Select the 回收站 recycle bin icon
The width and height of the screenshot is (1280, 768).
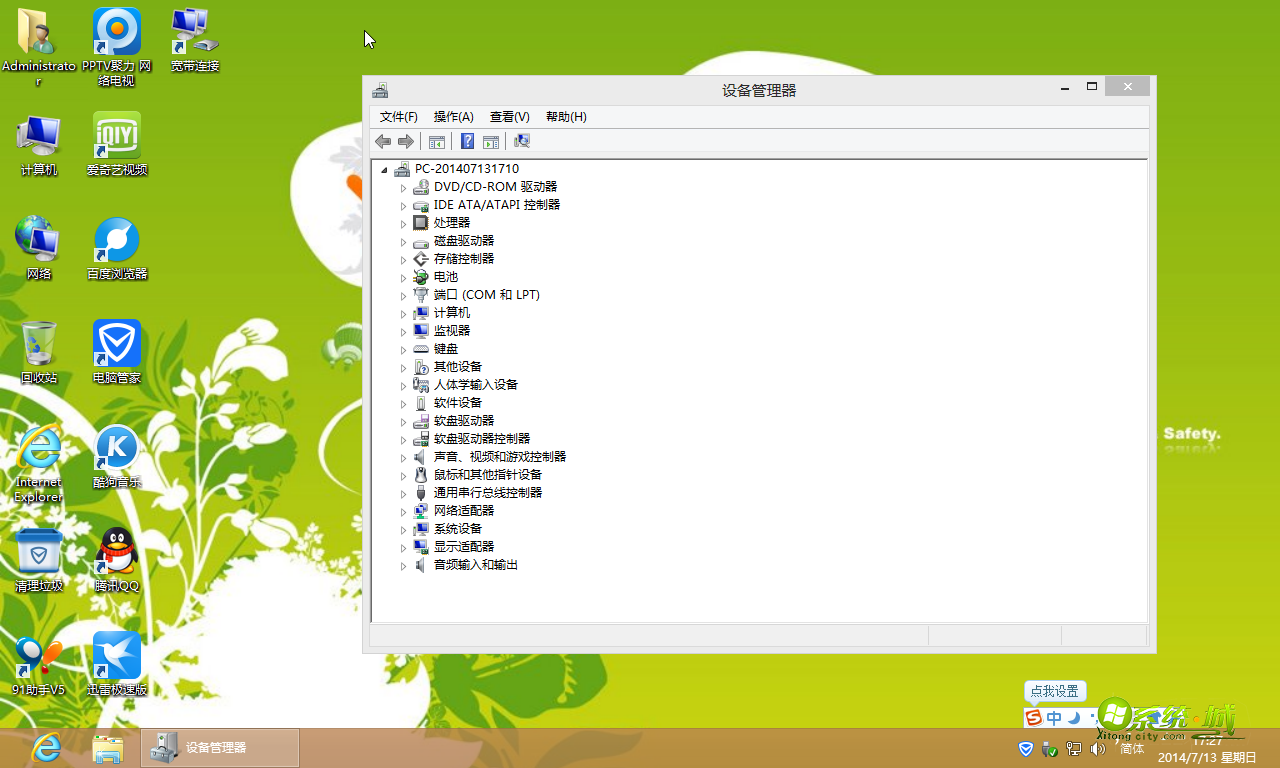point(39,344)
